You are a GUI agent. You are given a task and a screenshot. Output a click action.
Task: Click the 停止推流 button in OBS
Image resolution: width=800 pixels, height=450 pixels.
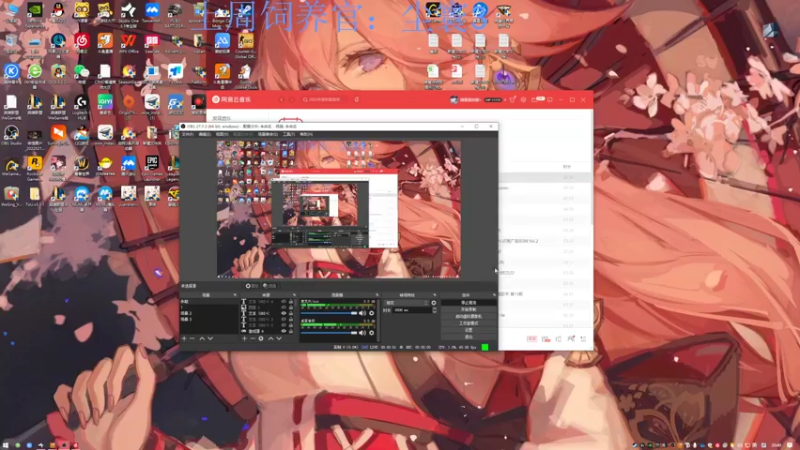point(469,303)
